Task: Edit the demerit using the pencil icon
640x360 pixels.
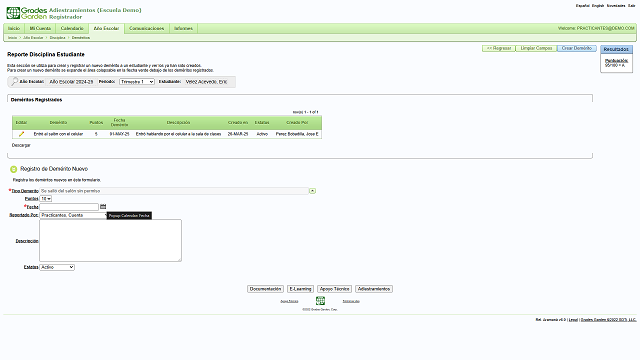Action: pos(21,134)
